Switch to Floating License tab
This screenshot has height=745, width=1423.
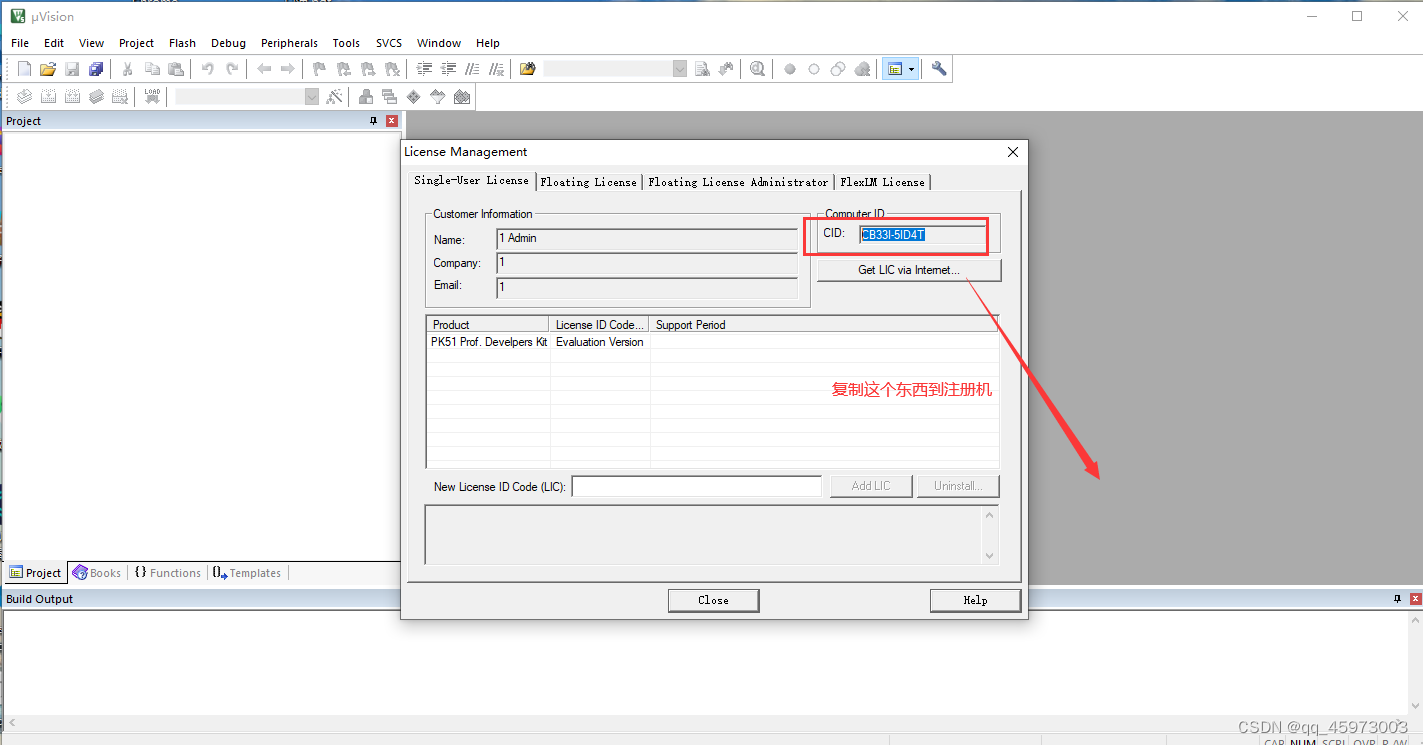[588, 182]
